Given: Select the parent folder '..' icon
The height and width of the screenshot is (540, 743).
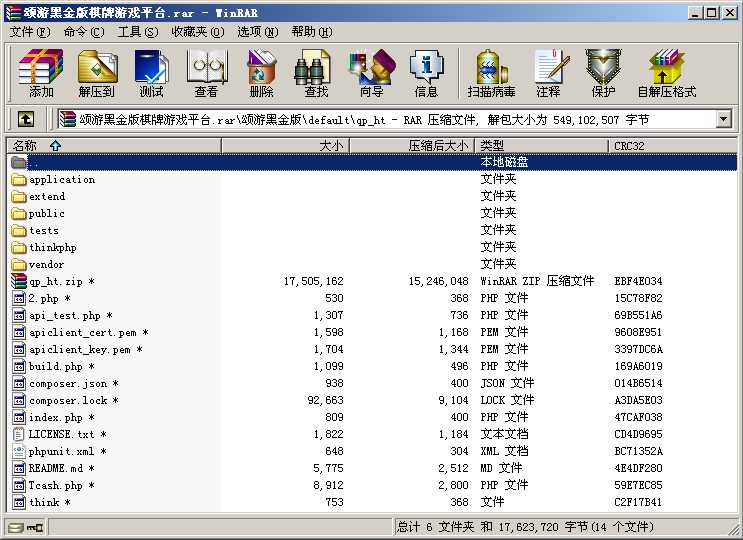Looking at the screenshot, I should 19,162.
